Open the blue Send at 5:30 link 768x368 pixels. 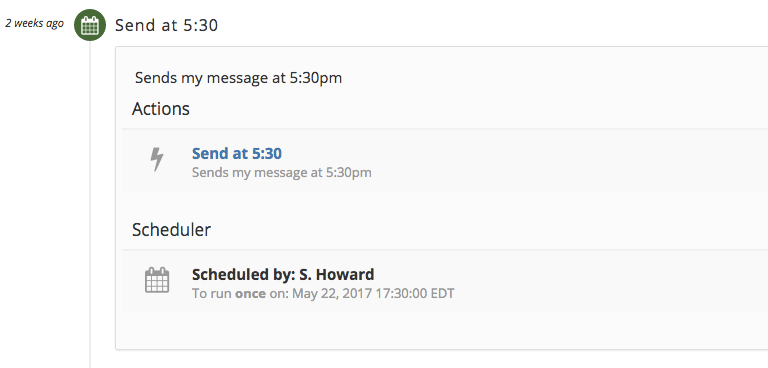pos(237,153)
